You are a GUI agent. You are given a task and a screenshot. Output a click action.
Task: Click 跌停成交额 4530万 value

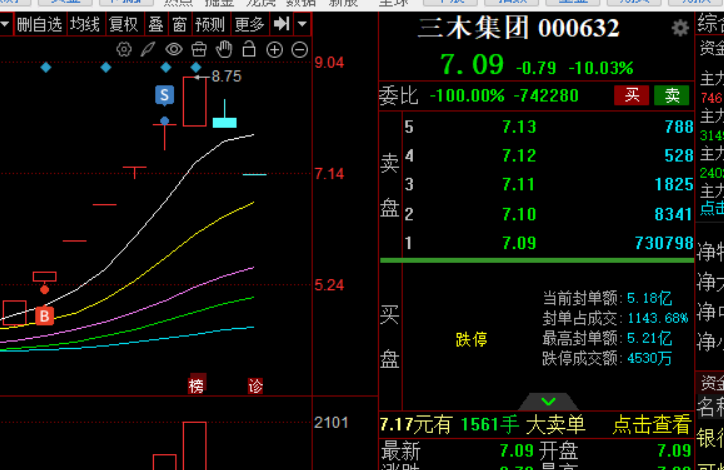point(649,358)
